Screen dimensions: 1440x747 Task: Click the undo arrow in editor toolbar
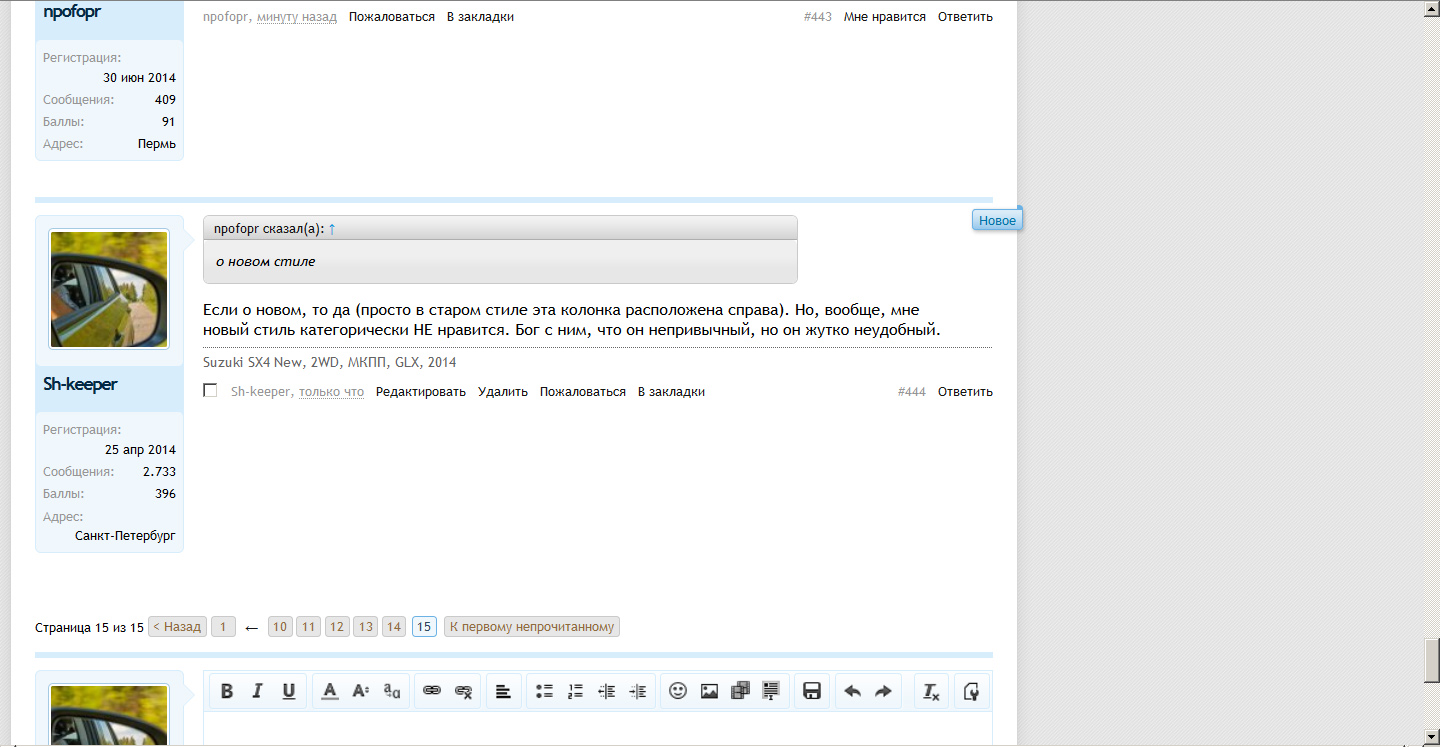[852, 691]
